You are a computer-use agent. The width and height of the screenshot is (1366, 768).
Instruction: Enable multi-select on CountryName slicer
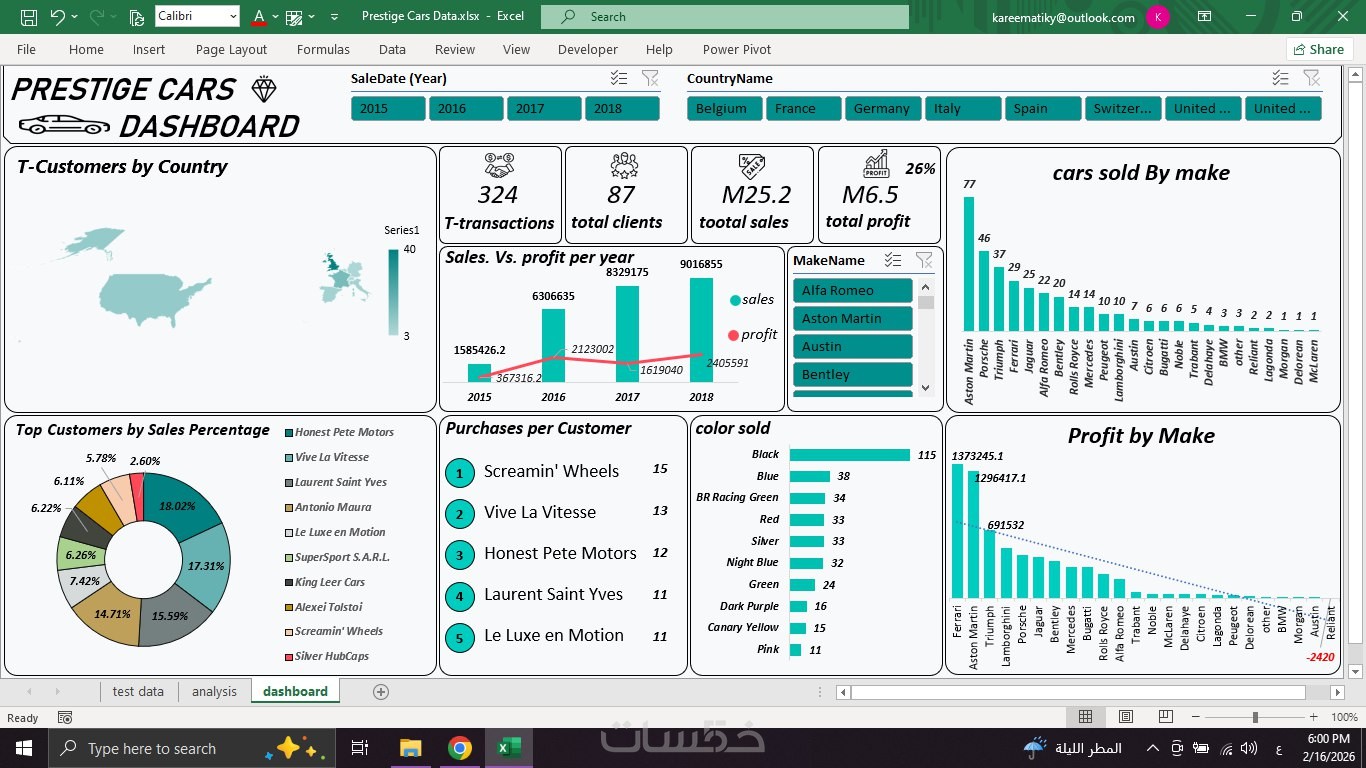tap(1280, 78)
